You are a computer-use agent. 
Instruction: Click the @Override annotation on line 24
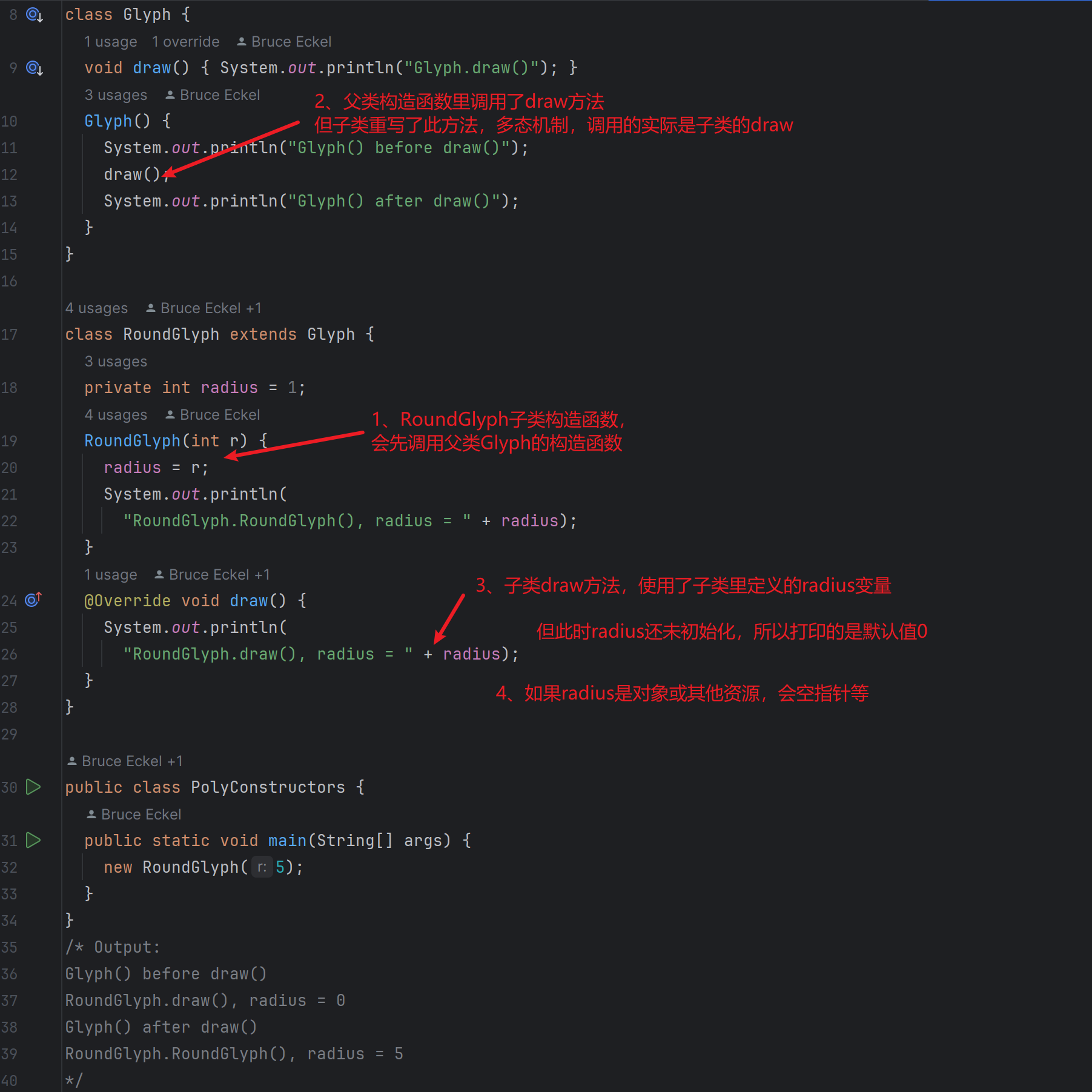tap(128, 601)
